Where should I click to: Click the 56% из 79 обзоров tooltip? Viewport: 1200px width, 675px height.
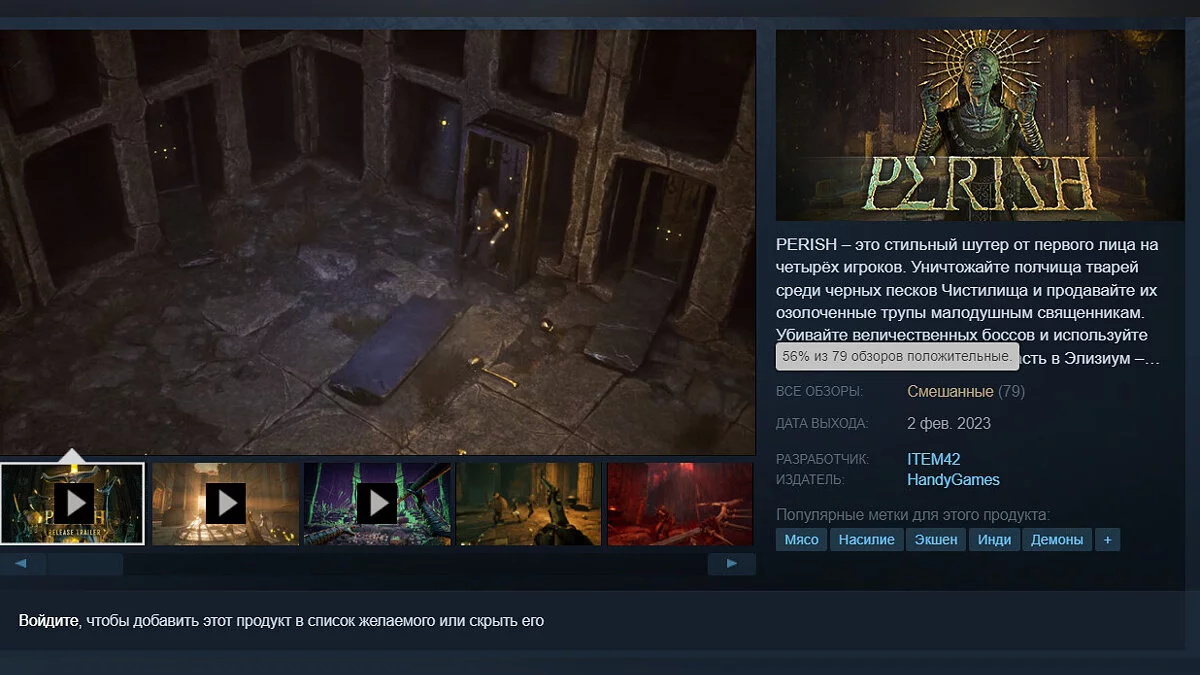(897, 356)
